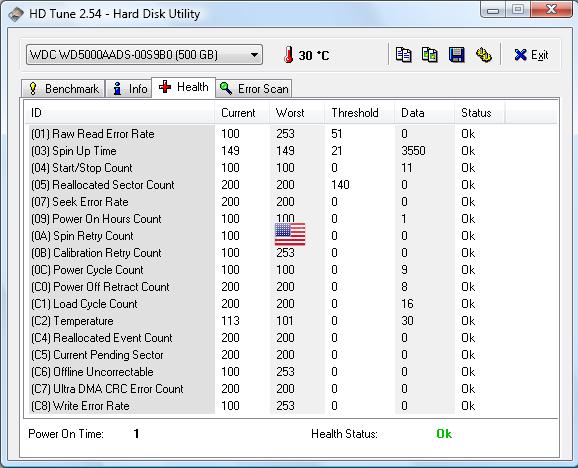Click the Status column header
This screenshot has height=468, width=578.
click(480, 113)
